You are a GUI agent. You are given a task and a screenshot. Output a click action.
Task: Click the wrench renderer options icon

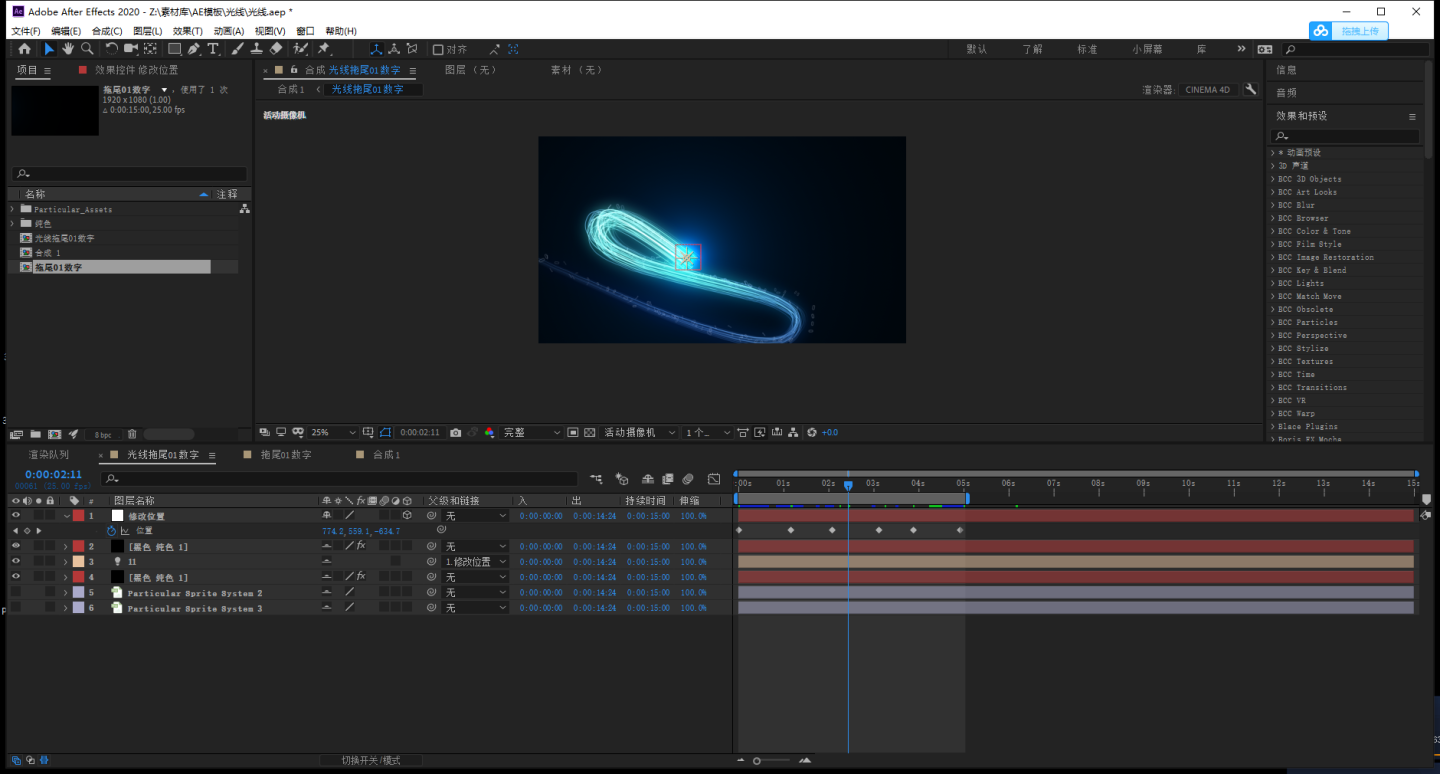(1250, 89)
